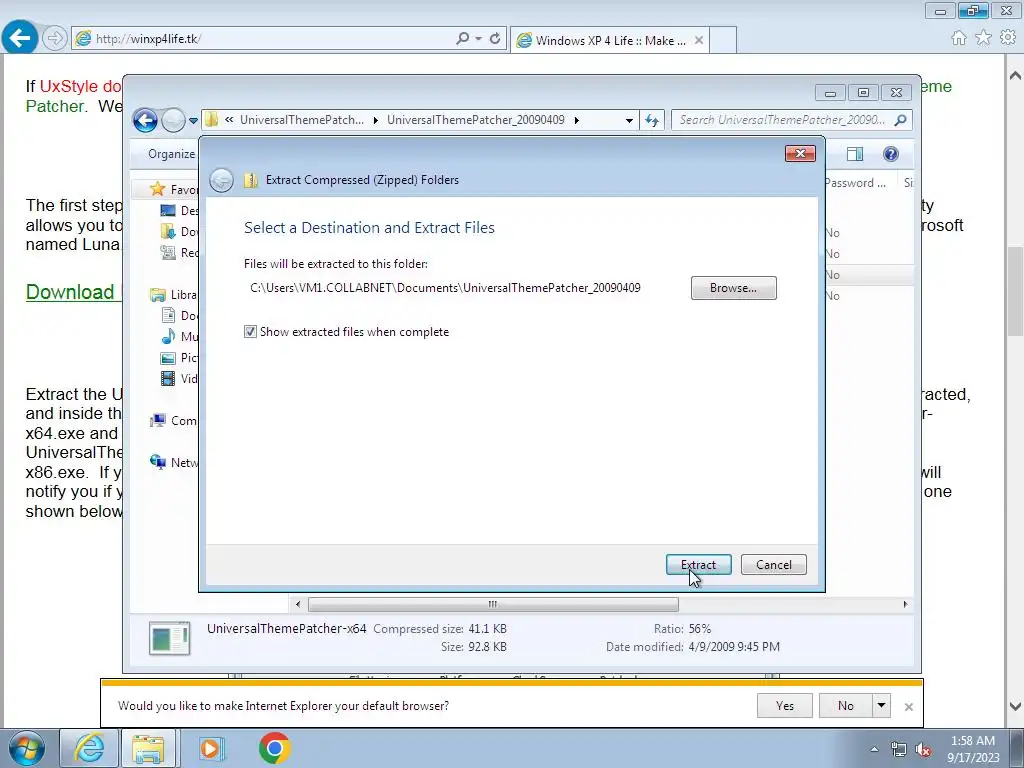Image resolution: width=1024 pixels, height=768 pixels.
Task: Select Computer in navigation pane
Action: 174,421
